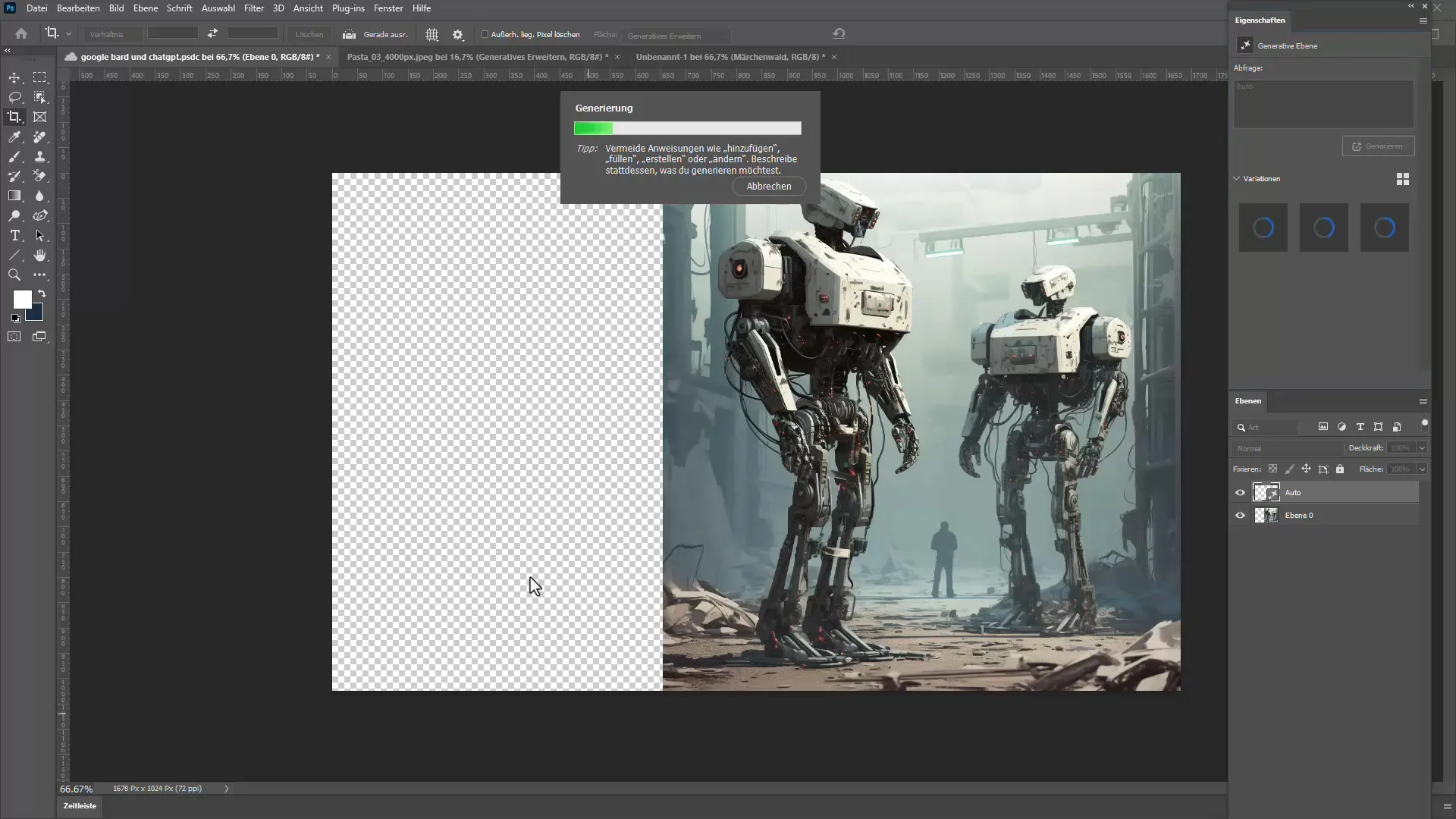Select the Text tool in toolbar
1456x819 pixels.
tap(14, 234)
